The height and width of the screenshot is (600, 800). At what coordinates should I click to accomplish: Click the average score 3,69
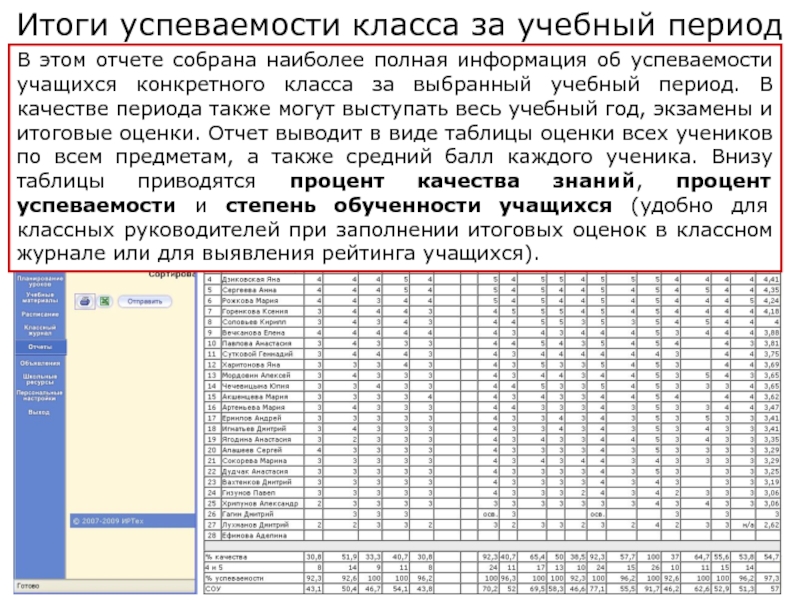click(x=771, y=365)
